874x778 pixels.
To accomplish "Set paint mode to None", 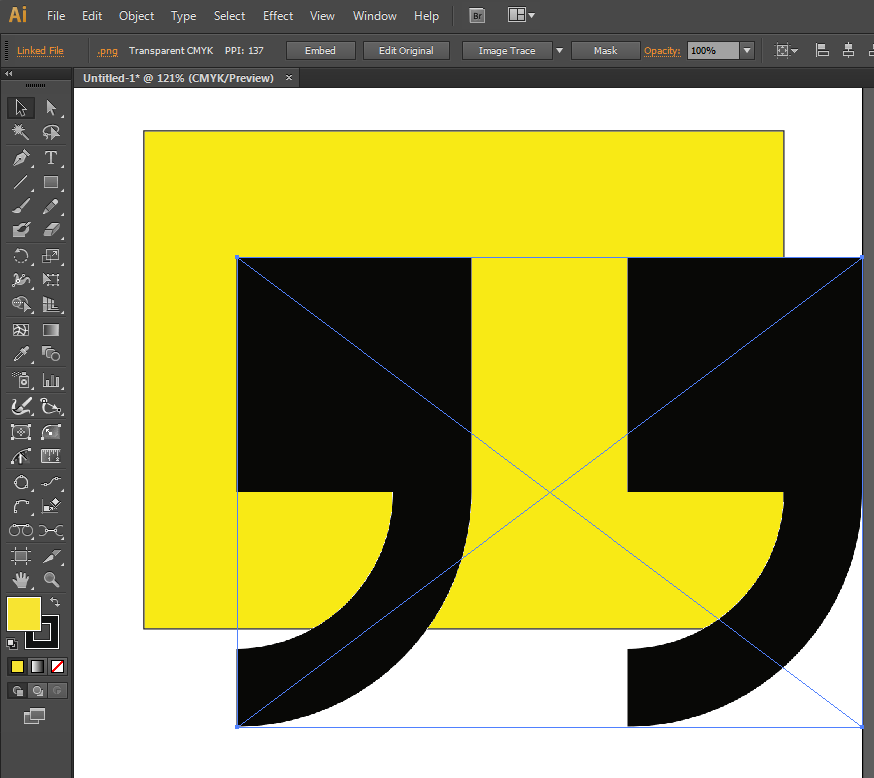I will [58, 666].
